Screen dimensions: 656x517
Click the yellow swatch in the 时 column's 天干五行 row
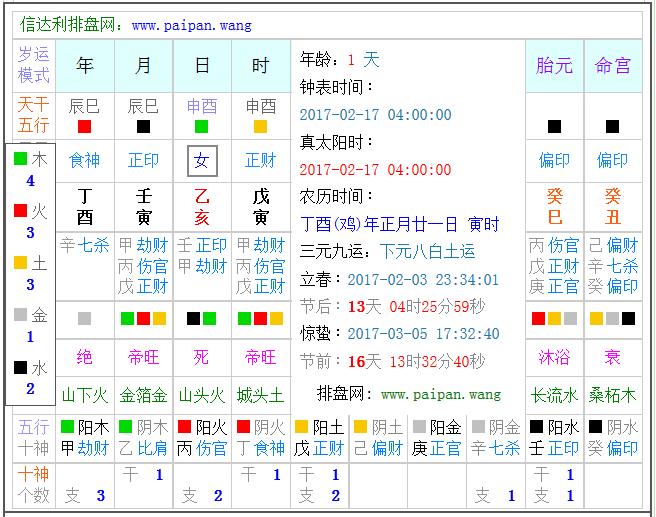pyautogui.click(x=260, y=126)
